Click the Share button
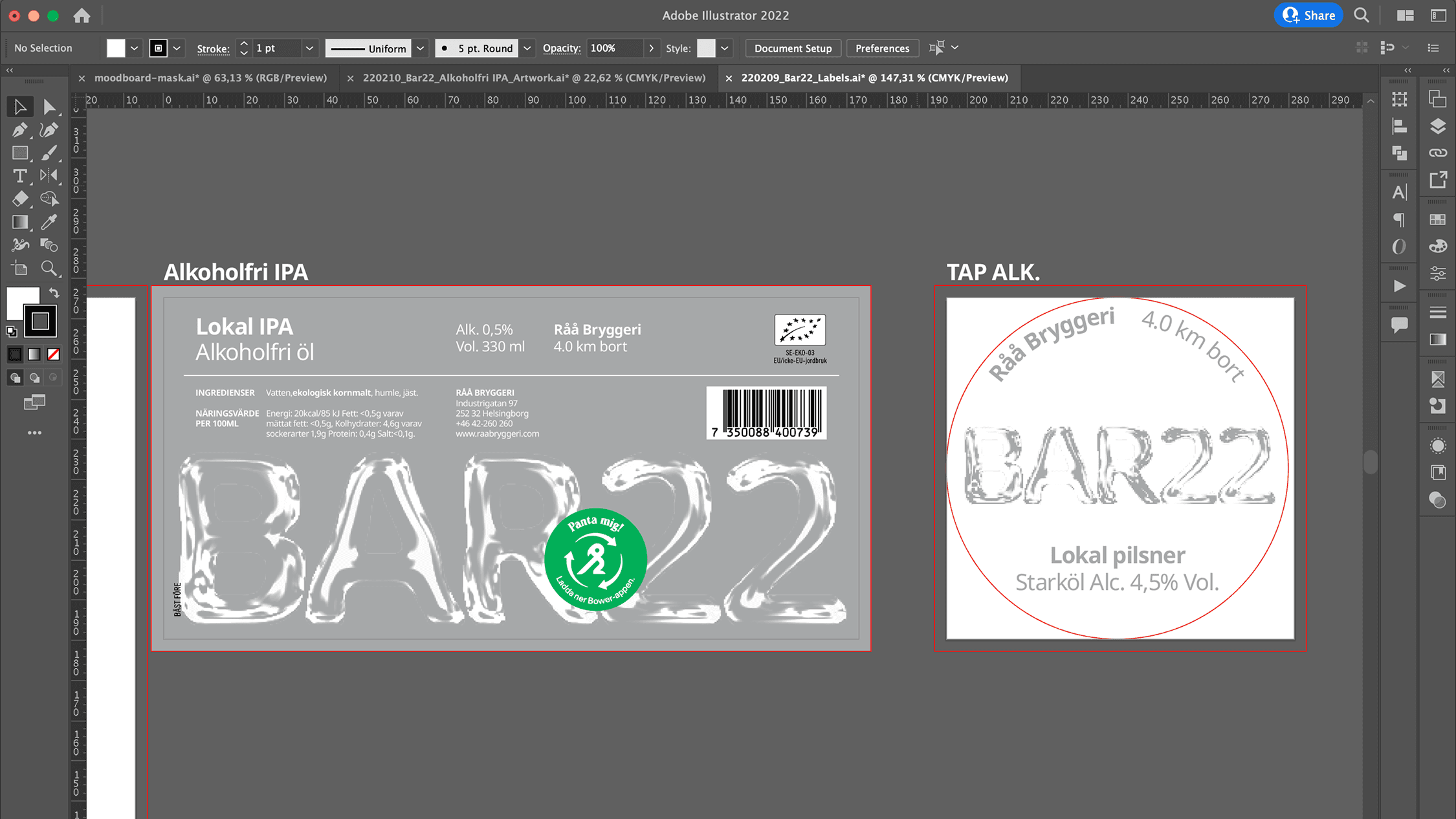The width and height of the screenshot is (1456, 819). pos(1308,16)
